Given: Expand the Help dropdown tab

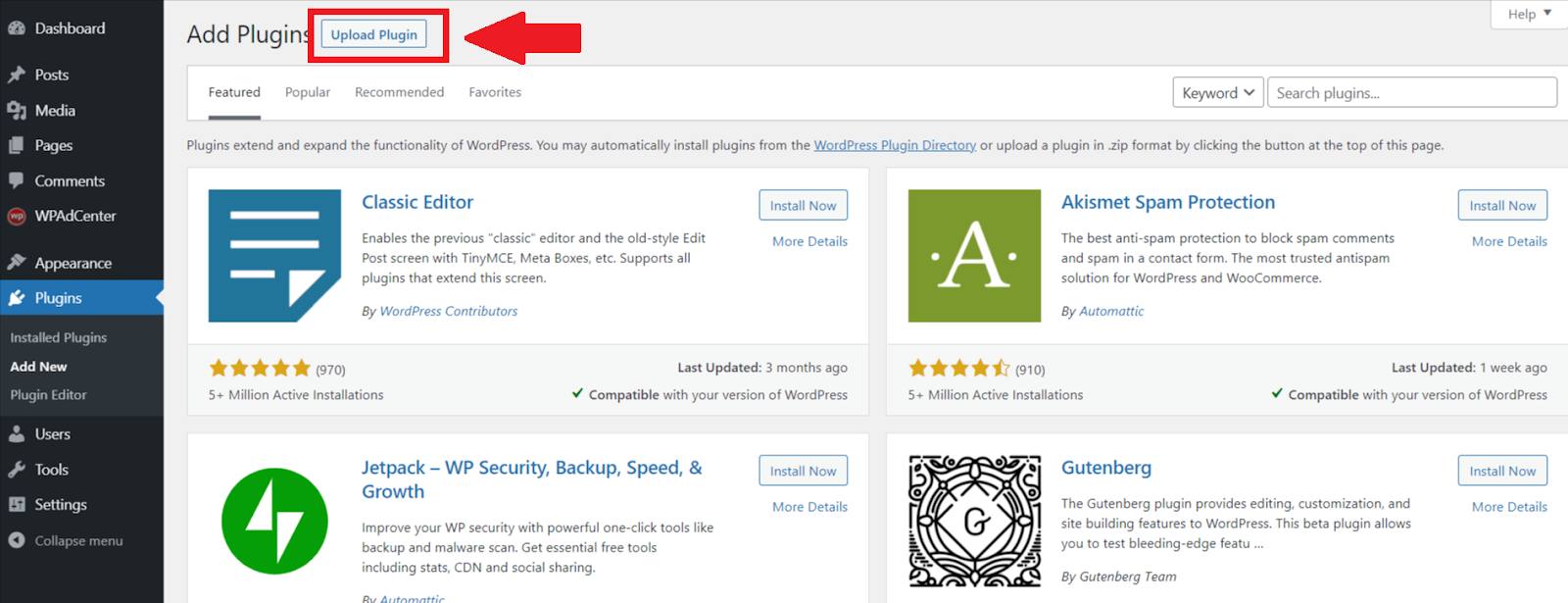Looking at the screenshot, I should pyautogui.click(x=1530, y=14).
